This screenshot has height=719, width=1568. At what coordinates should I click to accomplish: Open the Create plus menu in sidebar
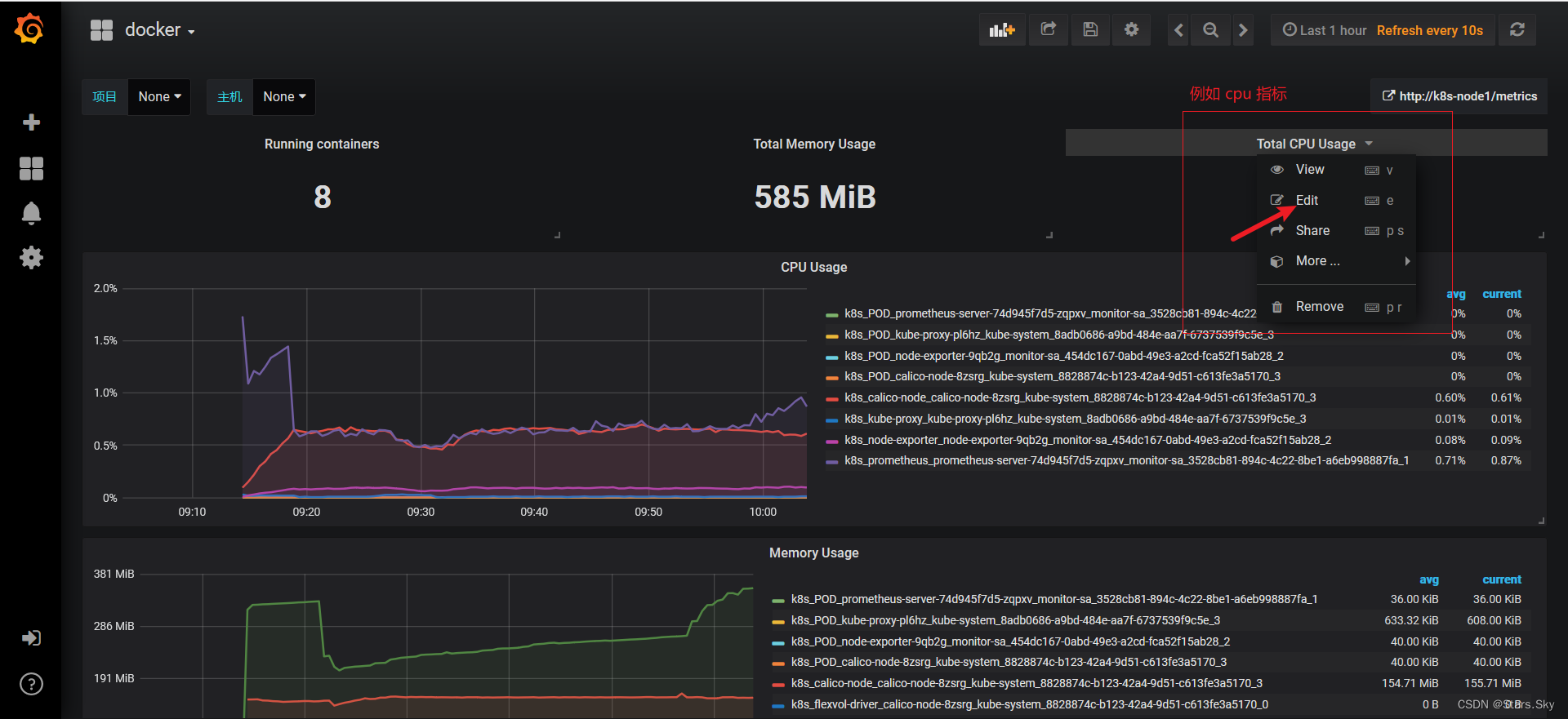point(31,122)
